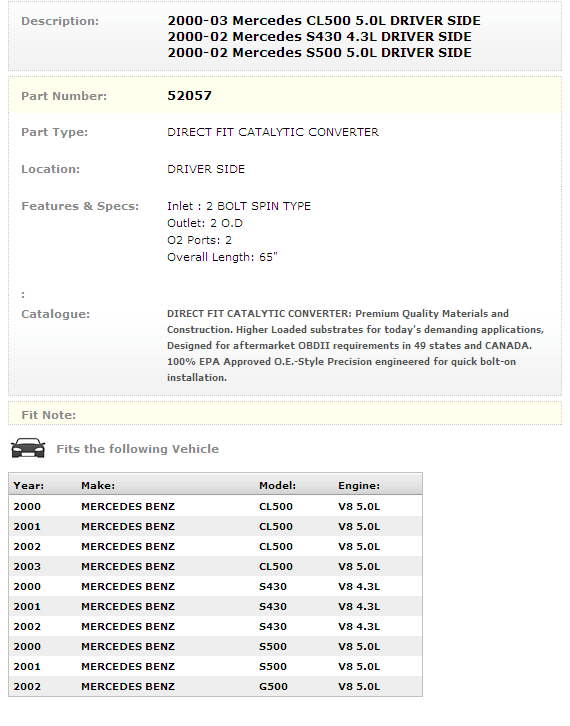Click the Fits the following Vehicle heading
This screenshot has width=570, height=726.
(138, 449)
